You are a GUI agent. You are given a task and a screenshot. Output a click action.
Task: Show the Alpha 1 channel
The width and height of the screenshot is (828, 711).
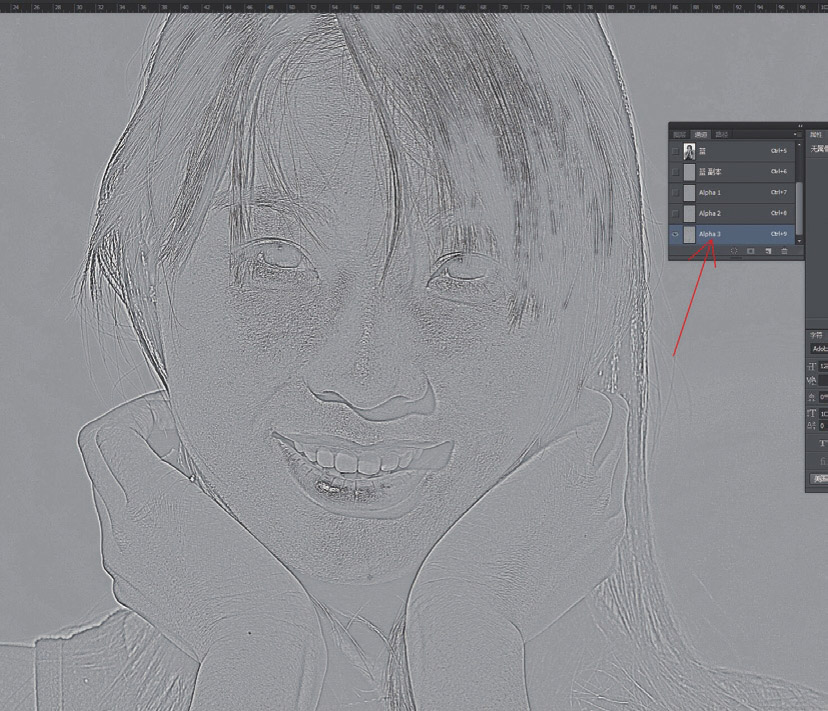click(x=676, y=192)
